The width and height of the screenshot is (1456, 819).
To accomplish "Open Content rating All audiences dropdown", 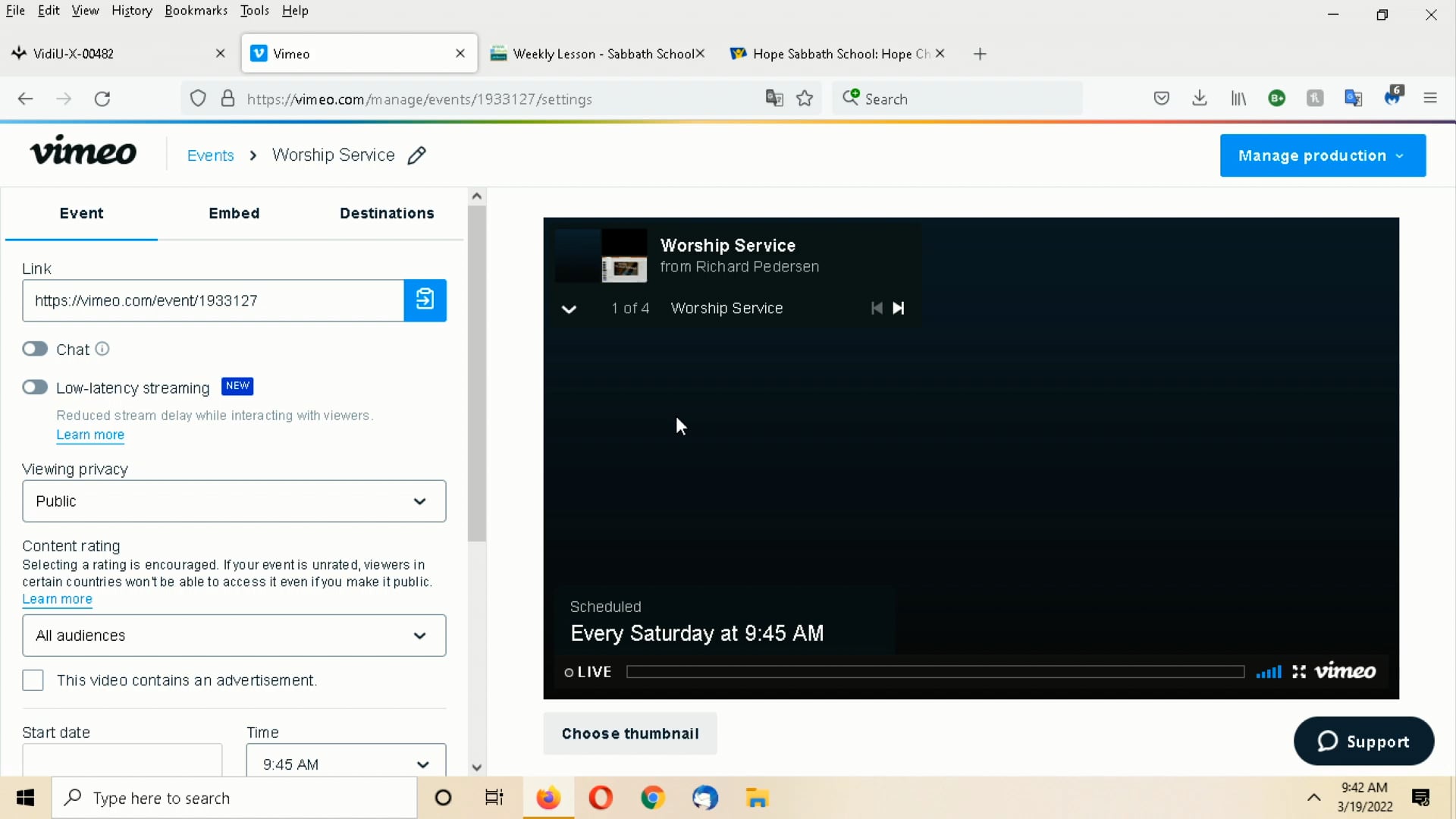I will 234,635.
